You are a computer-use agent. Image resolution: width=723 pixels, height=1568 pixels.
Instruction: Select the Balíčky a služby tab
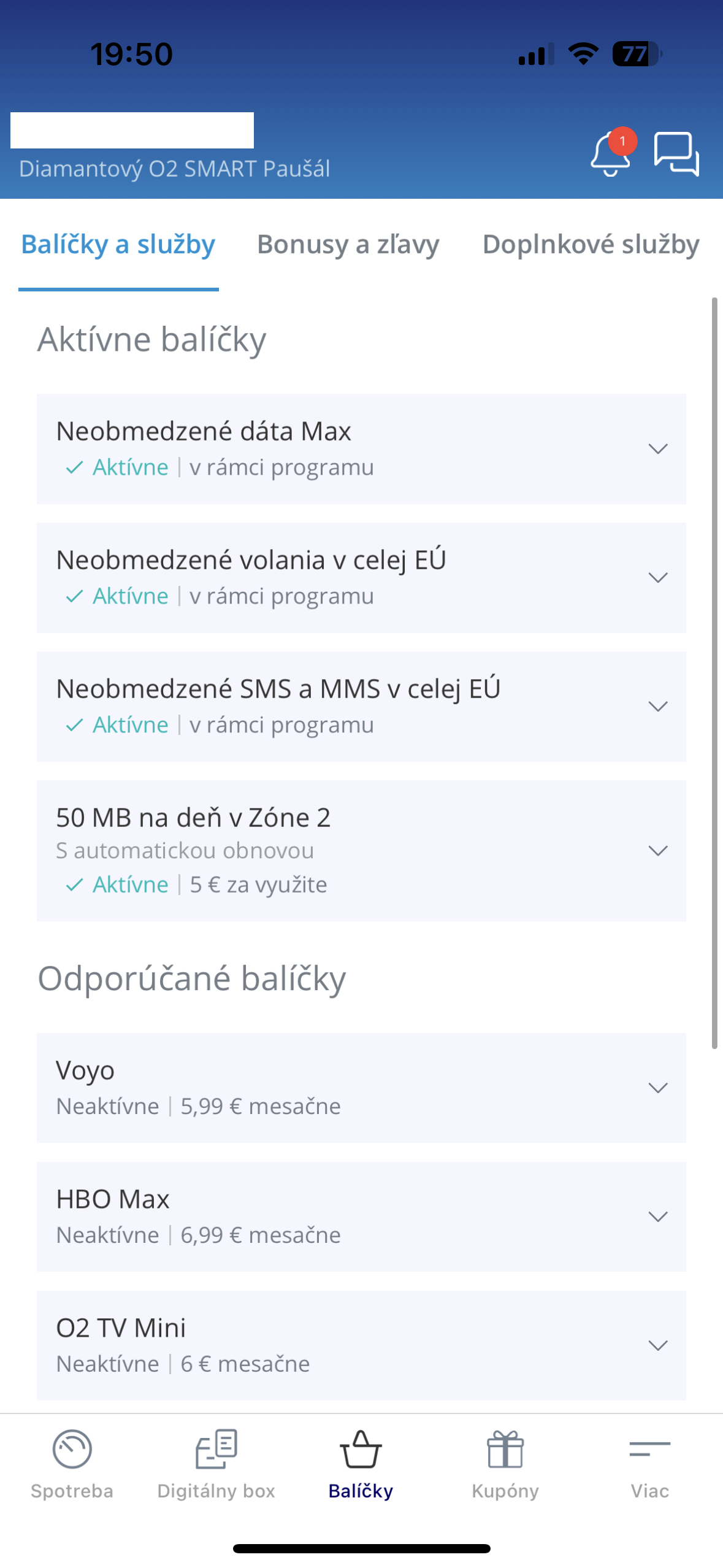coord(118,245)
